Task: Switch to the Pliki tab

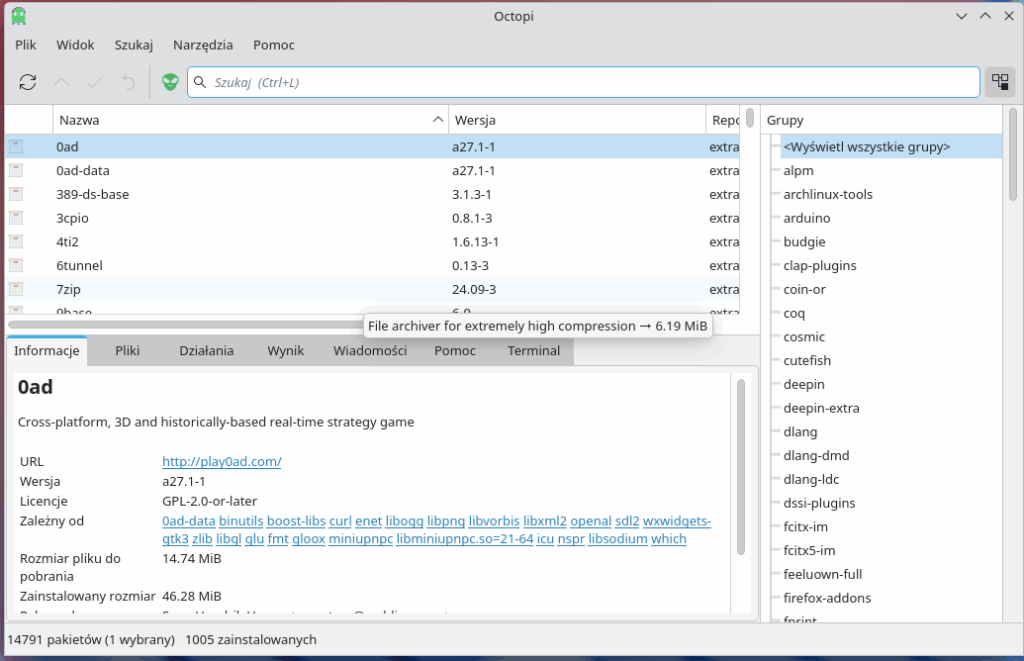Action: click(127, 351)
